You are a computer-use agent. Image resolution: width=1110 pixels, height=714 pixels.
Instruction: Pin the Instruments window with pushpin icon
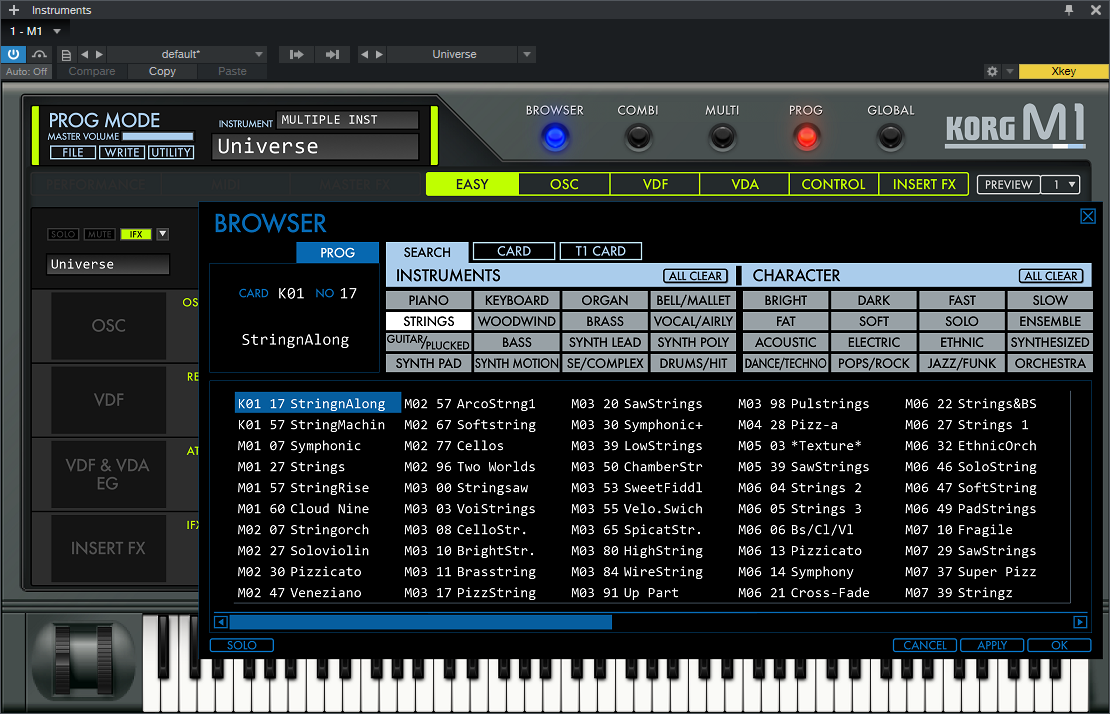[x=1069, y=10]
